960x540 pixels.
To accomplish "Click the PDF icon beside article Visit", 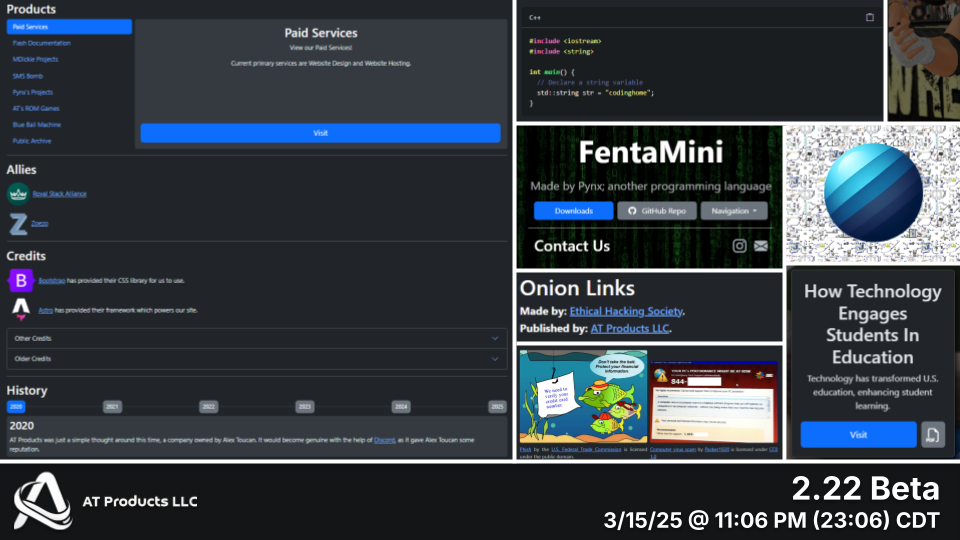I will coord(932,435).
